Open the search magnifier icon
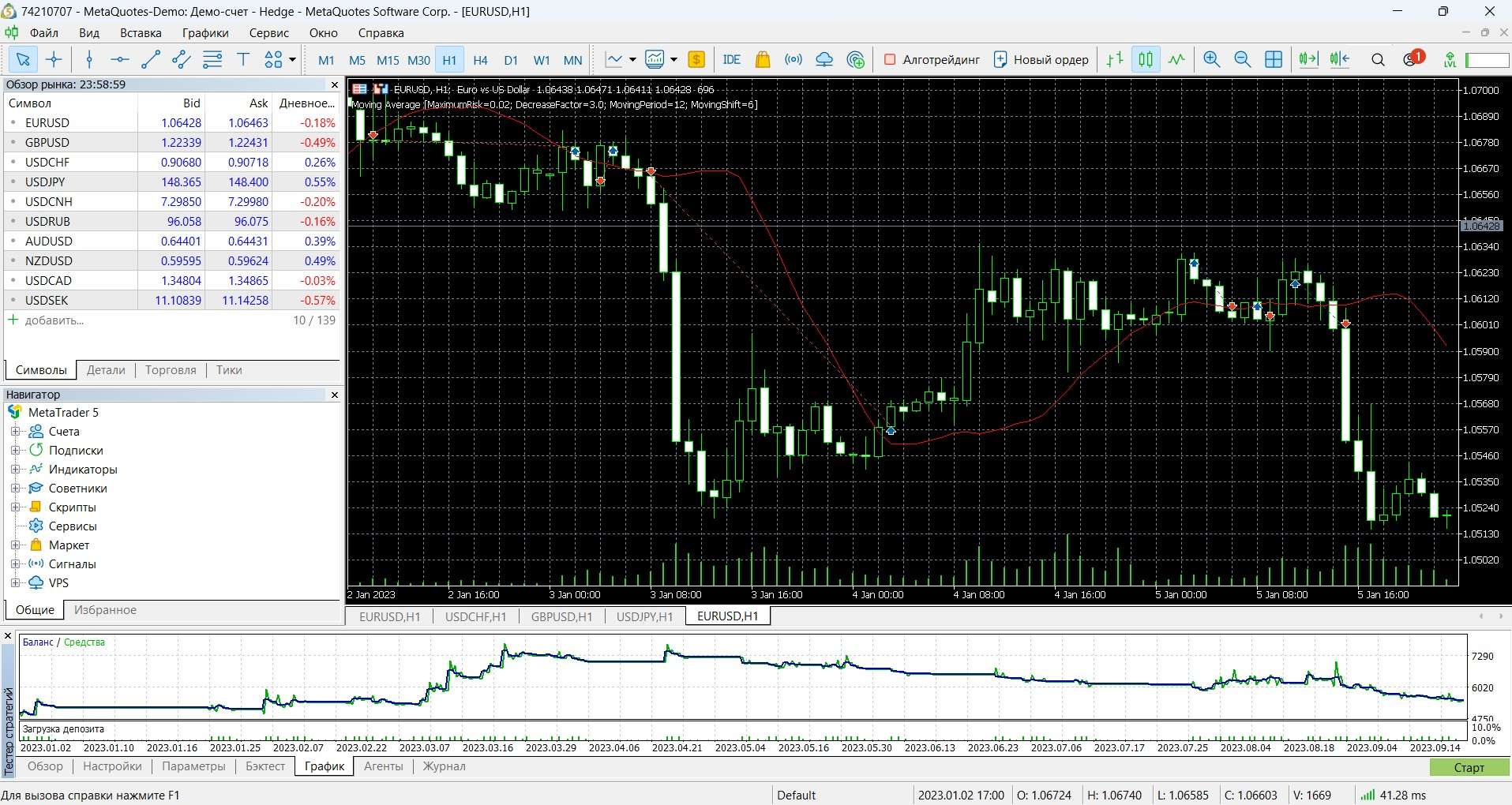Image resolution: width=1512 pixels, height=805 pixels. [x=1378, y=59]
